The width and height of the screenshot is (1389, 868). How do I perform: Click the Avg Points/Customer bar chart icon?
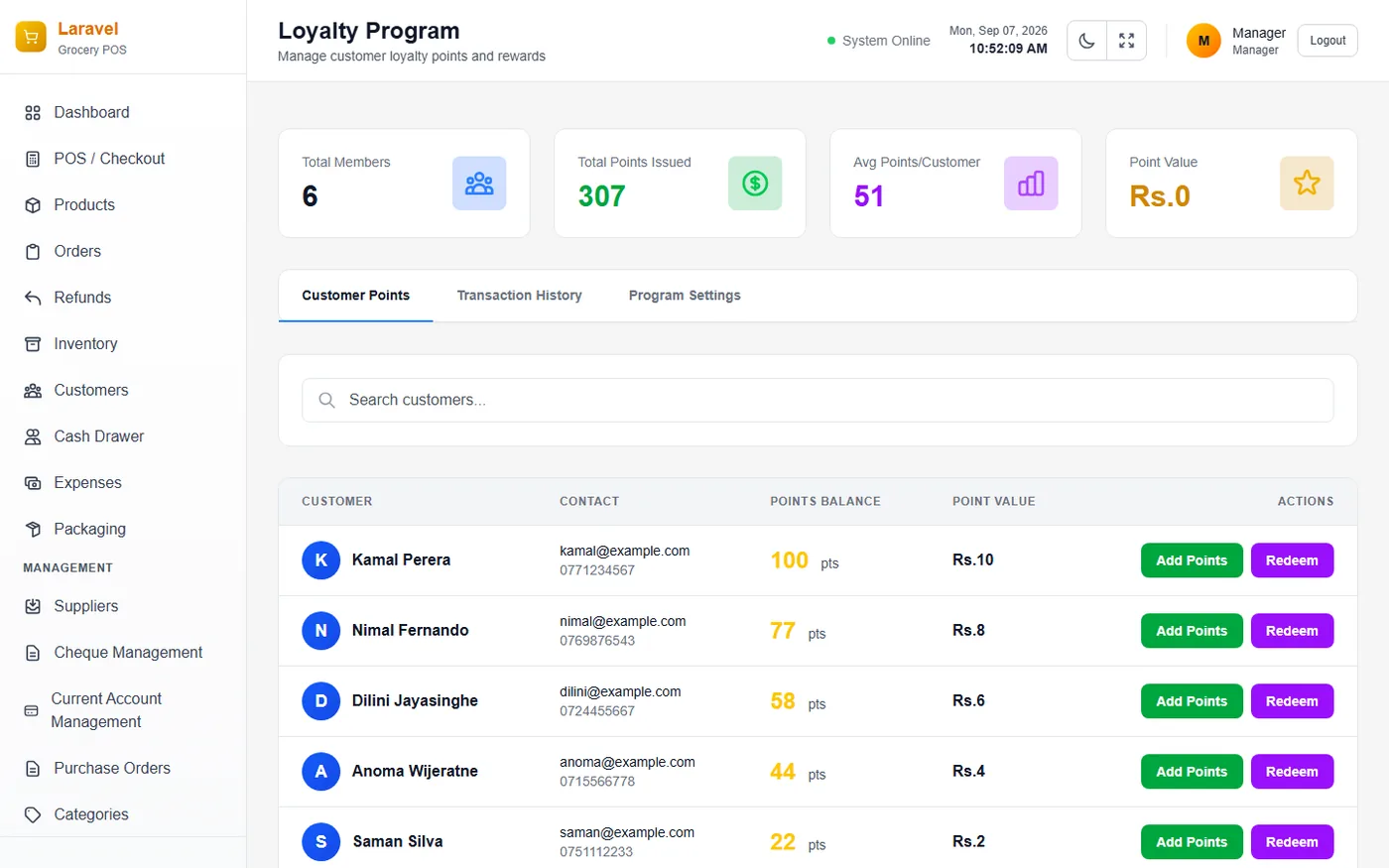[x=1031, y=184]
